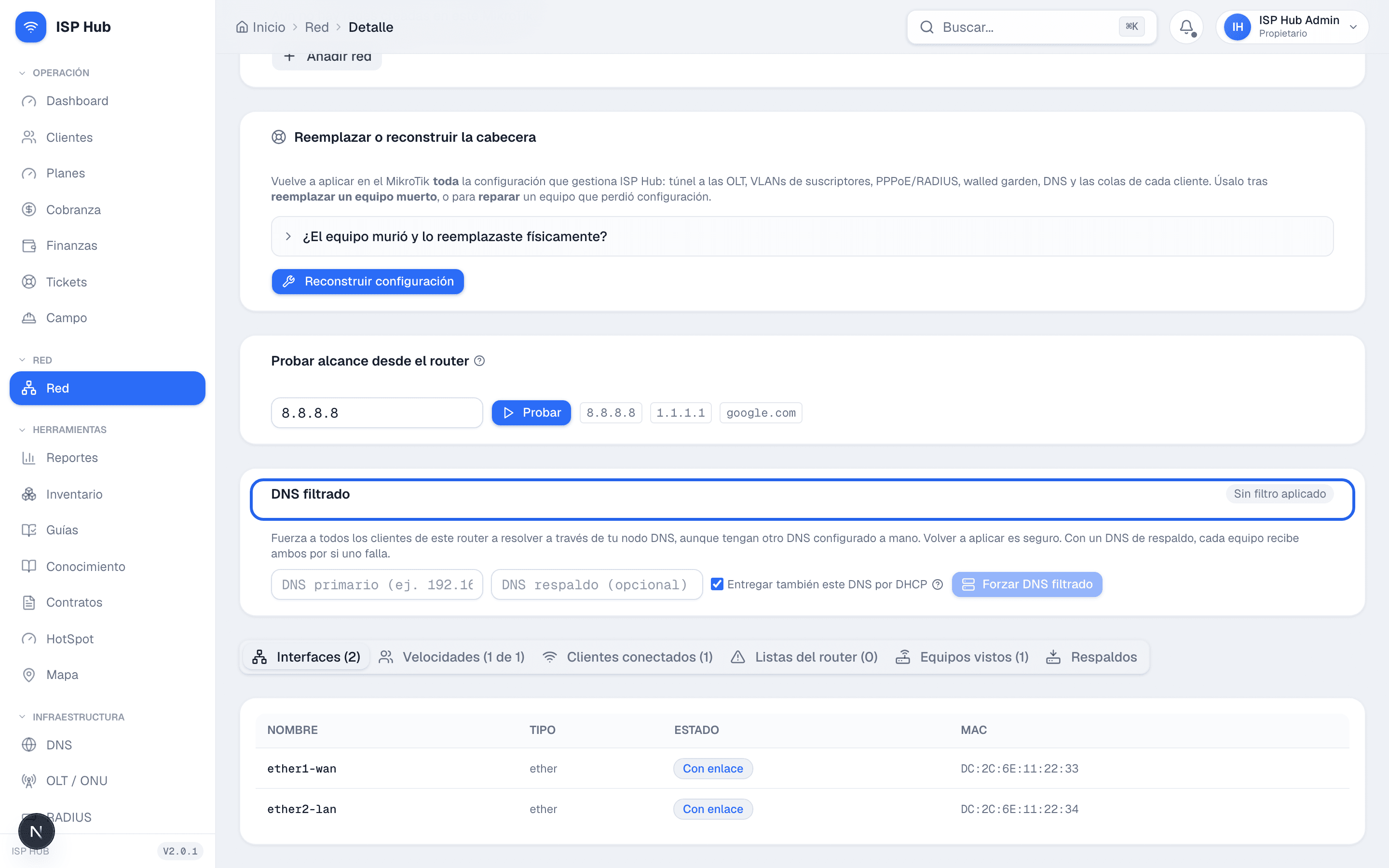1389x868 pixels.
Task: Click the Buscar search field
Action: tap(1032, 27)
